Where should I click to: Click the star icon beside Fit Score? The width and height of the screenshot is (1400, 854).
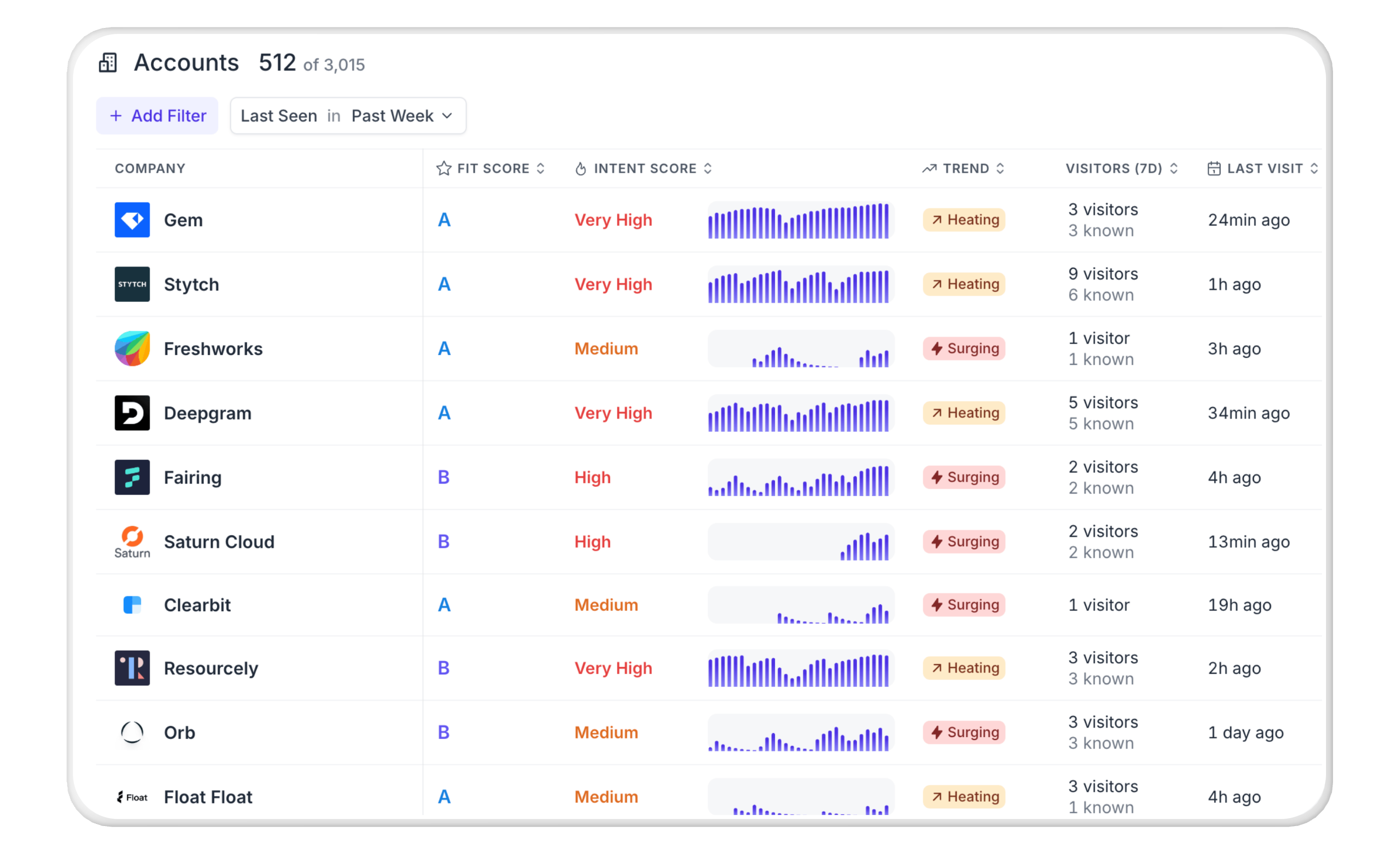(444, 168)
